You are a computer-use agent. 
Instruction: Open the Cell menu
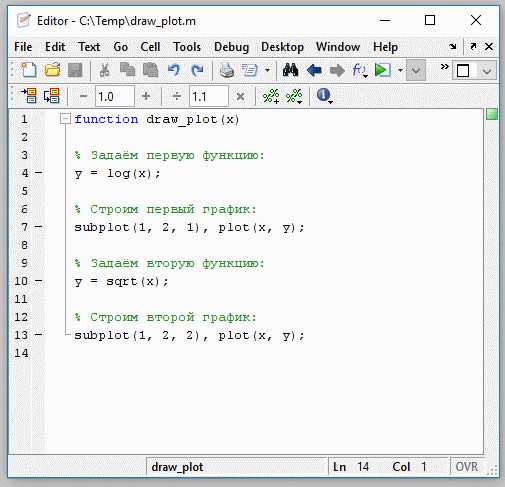pos(150,47)
